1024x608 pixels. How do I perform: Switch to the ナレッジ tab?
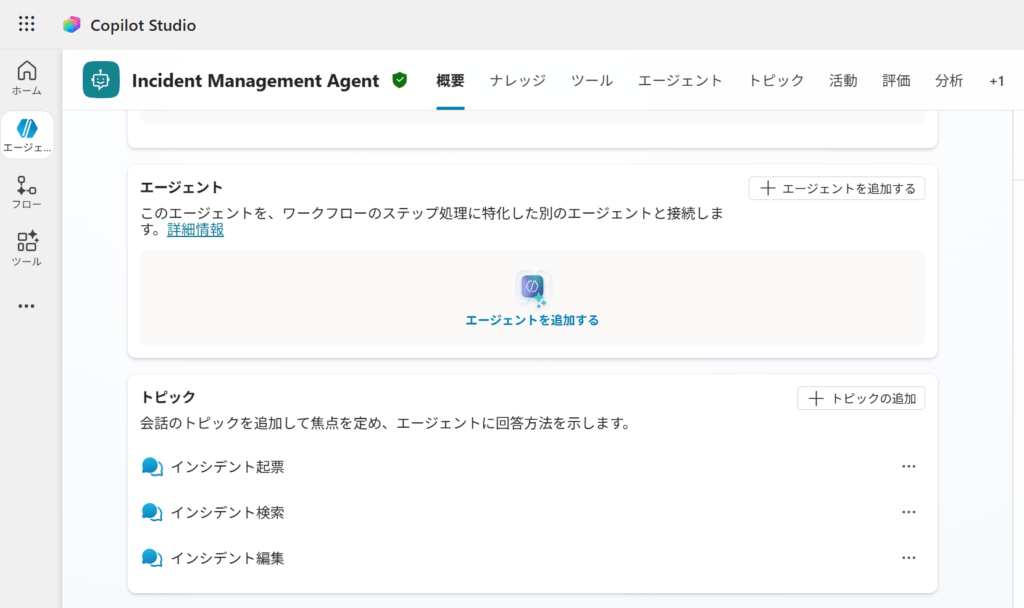tap(518, 81)
